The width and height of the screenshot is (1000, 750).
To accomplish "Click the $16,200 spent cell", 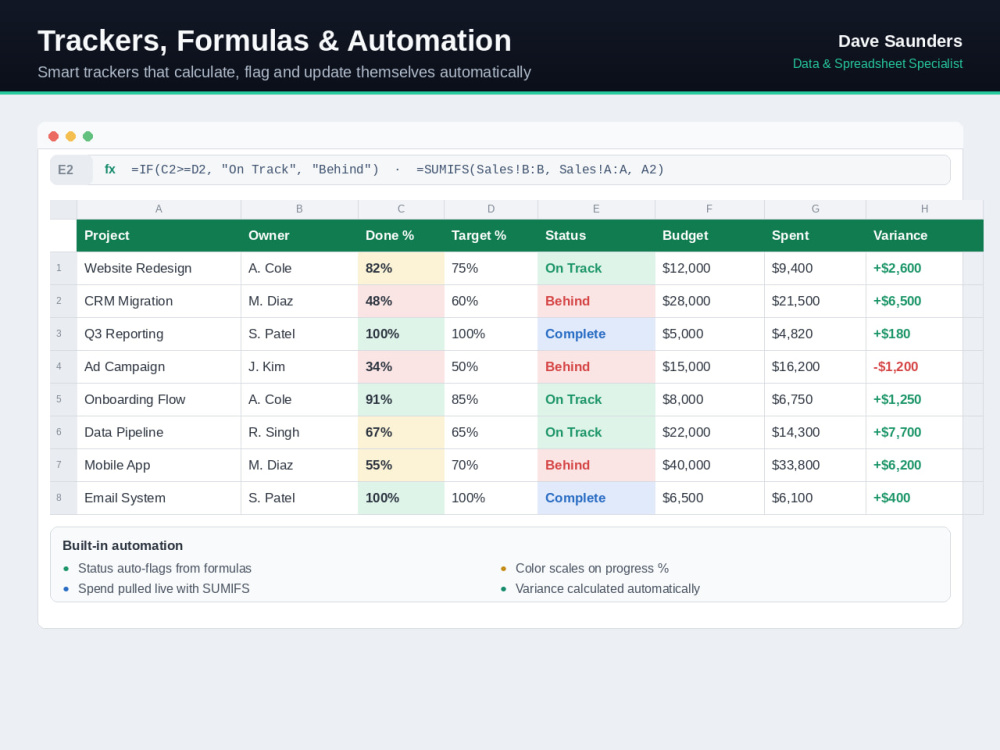I will click(x=815, y=367).
